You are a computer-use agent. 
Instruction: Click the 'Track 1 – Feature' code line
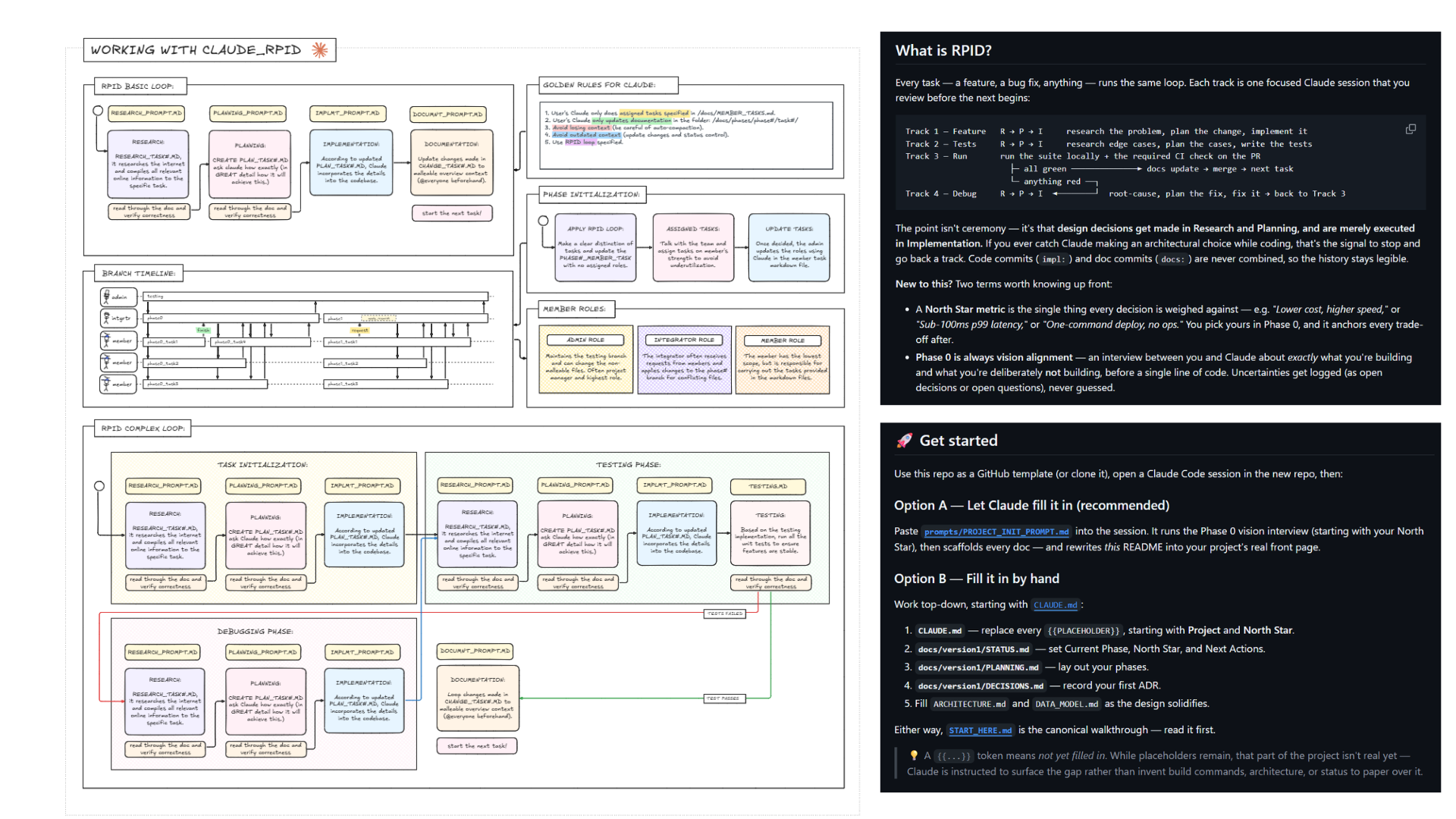coord(1106,131)
